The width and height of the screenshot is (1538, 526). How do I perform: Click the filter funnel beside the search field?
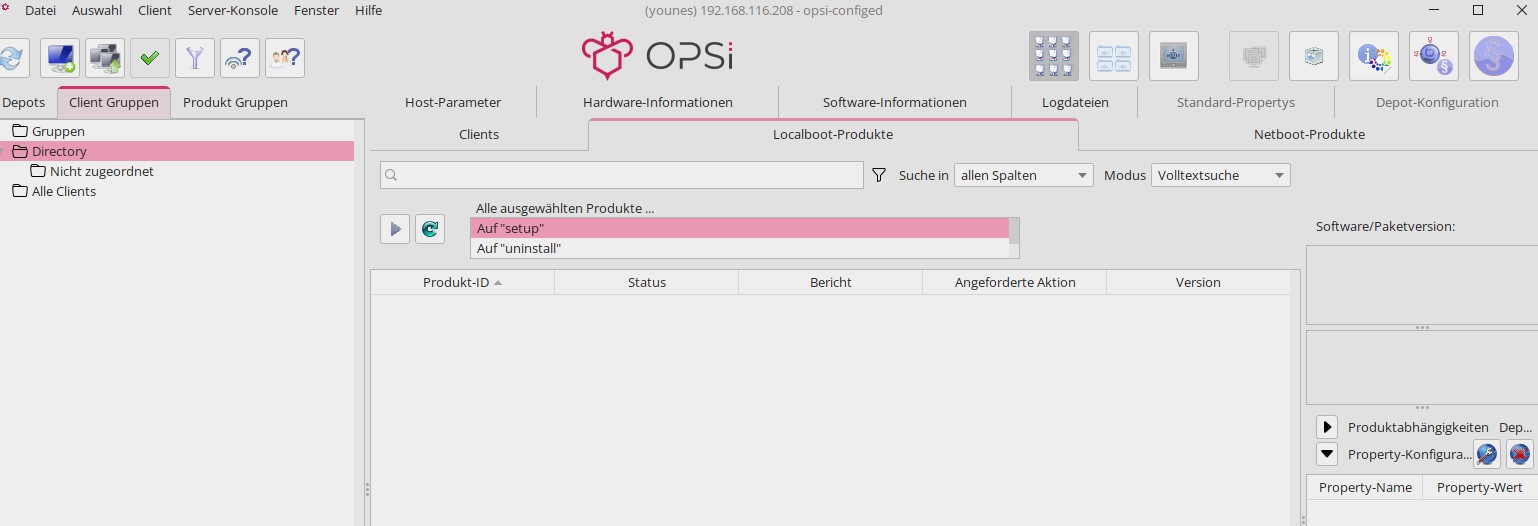[x=879, y=175]
